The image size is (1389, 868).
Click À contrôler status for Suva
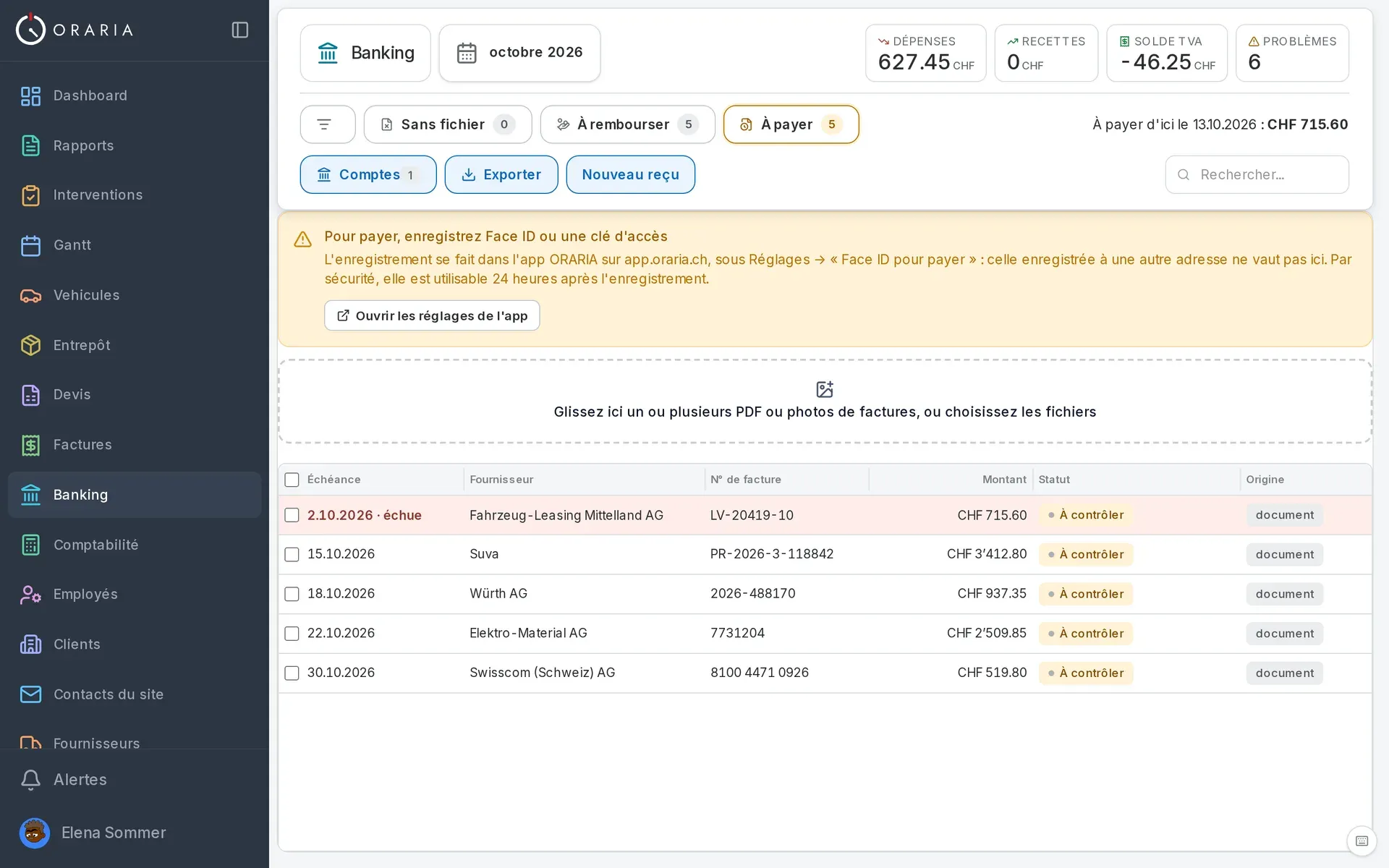tap(1086, 555)
